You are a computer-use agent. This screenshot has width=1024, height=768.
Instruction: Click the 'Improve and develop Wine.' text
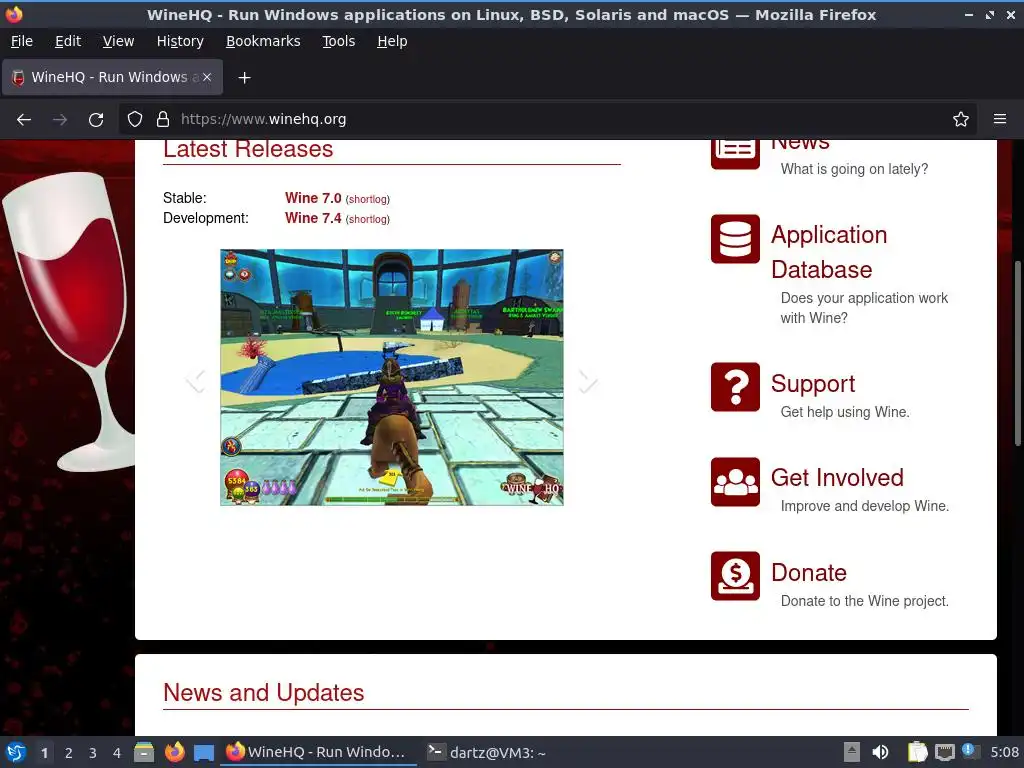click(x=865, y=506)
